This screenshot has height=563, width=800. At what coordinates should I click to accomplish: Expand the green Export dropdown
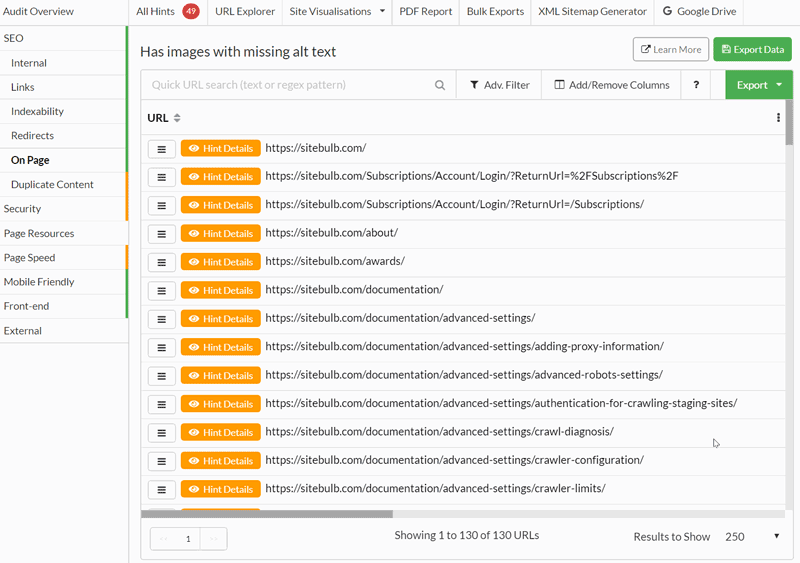click(759, 85)
